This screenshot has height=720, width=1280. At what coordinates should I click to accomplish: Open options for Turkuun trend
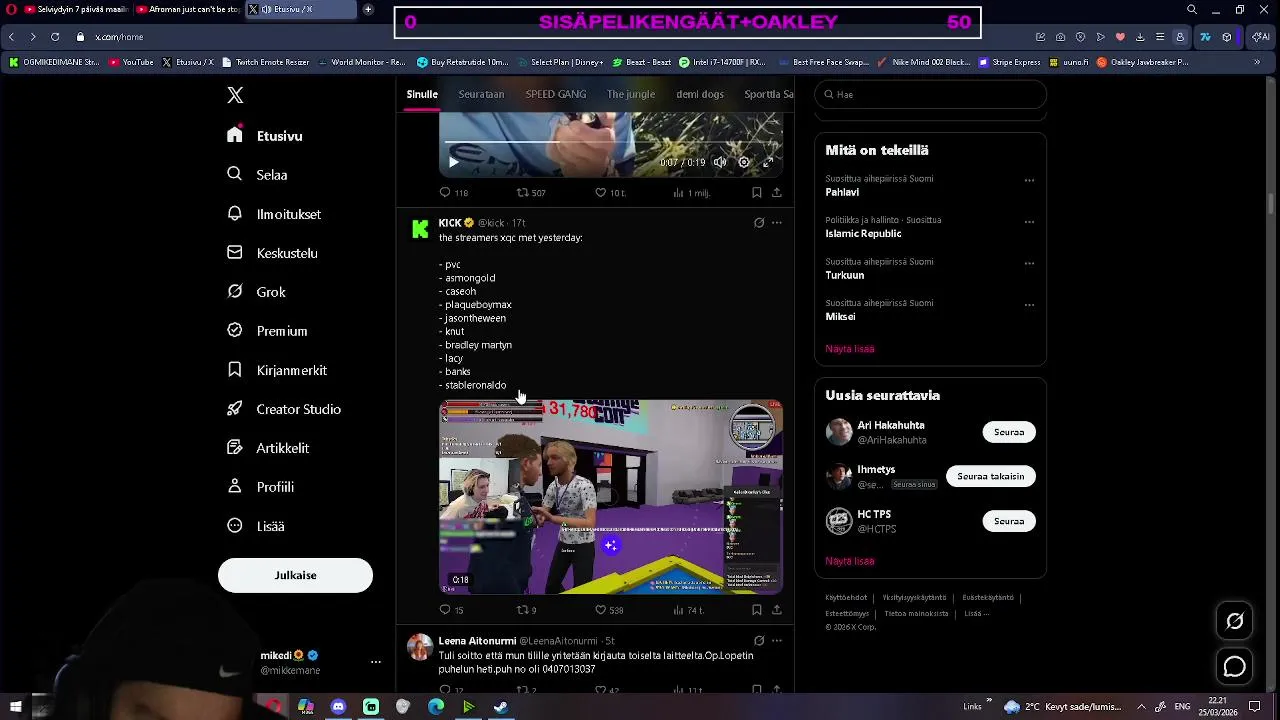pyautogui.click(x=1029, y=264)
